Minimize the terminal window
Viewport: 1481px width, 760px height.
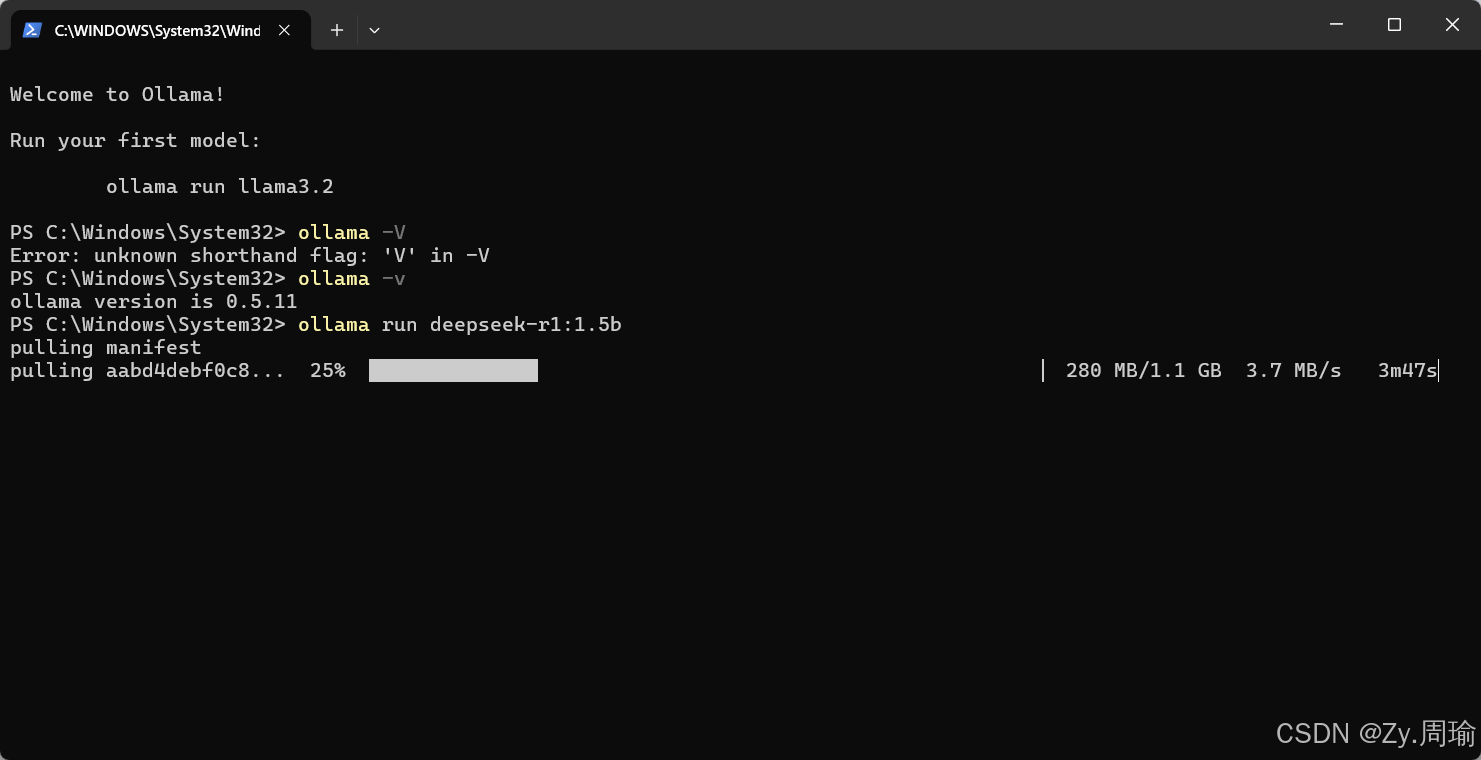tap(1336, 25)
